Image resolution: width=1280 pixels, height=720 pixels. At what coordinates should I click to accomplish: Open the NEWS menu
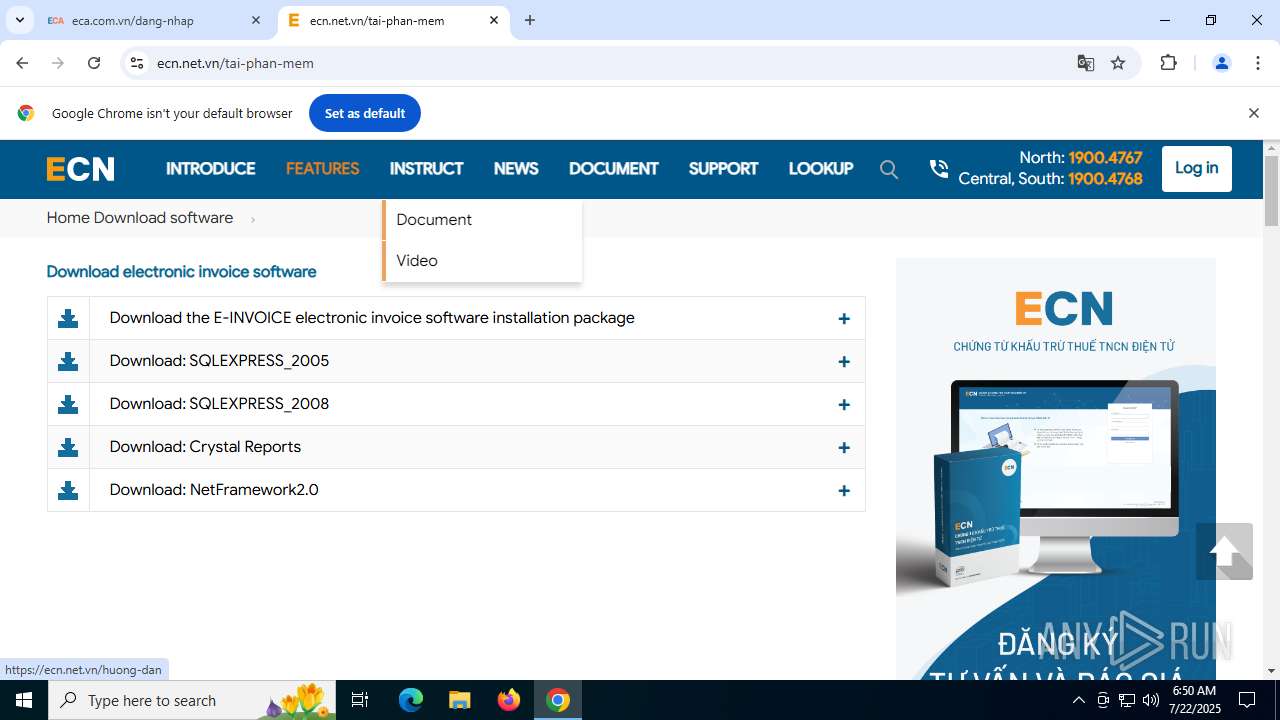click(x=516, y=169)
